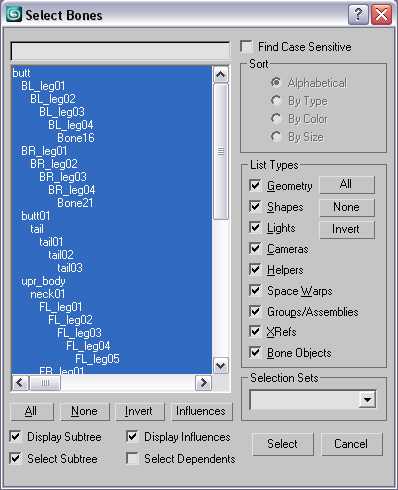Click the 3ds Max app icon in title bar
398x490 pixels.
coord(14,14)
